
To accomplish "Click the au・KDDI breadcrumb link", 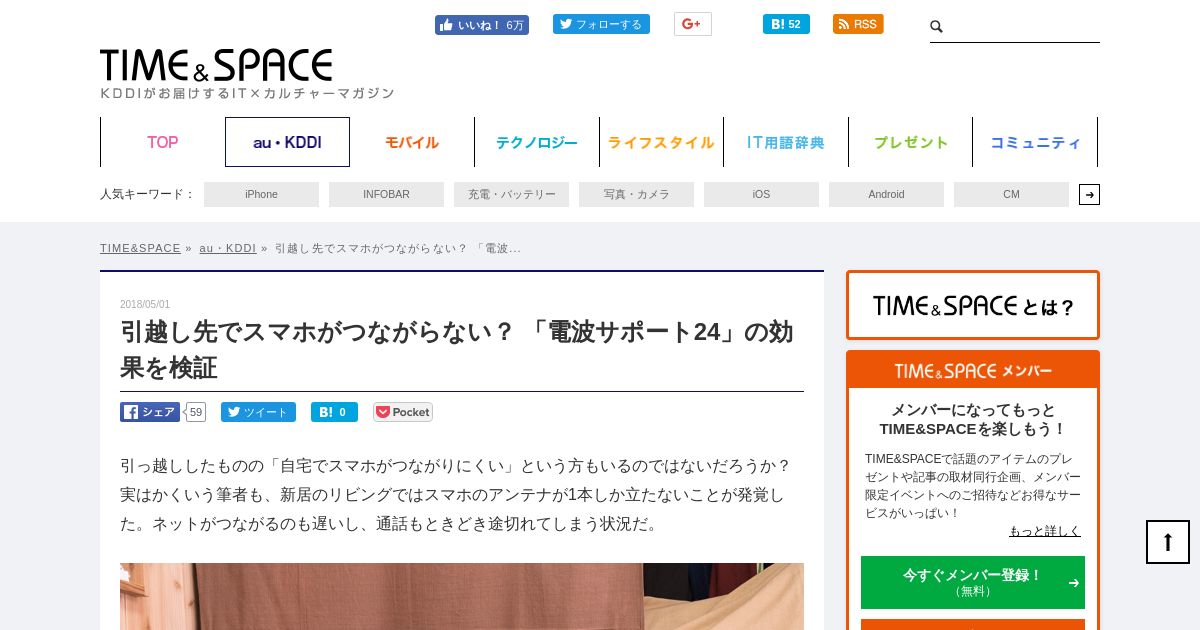I will pyautogui.click(x=227, y=248).
